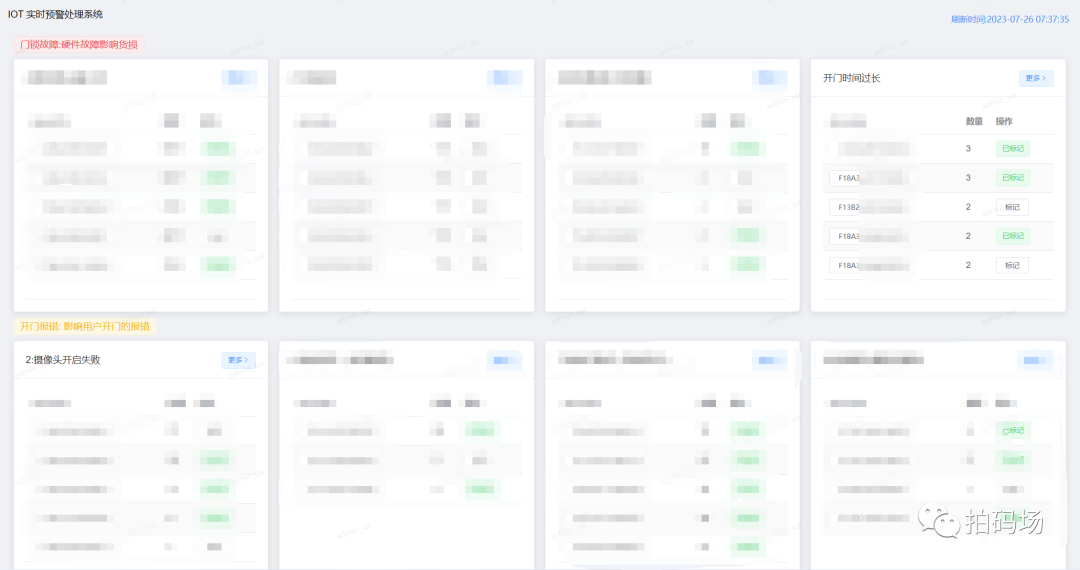Click the 2:摄像头开启失败 card title
1080x570 pixels.
coord(63,360)
